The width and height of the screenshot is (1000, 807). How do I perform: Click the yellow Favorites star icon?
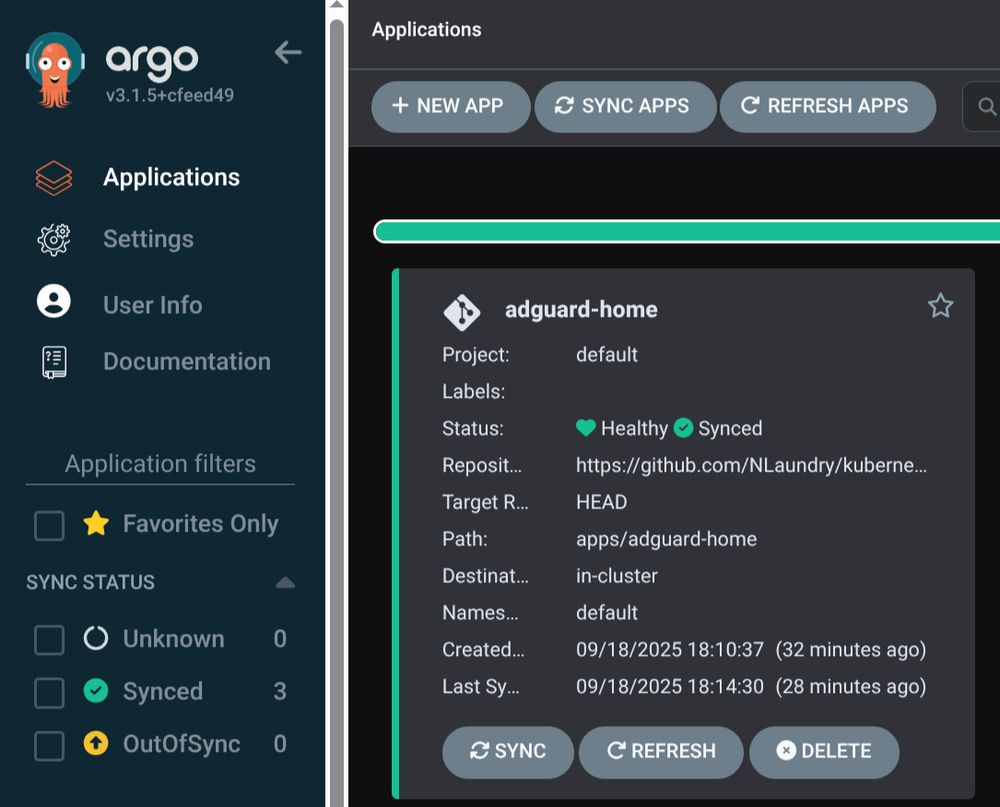pyautogui.click(x=96, y=523)
